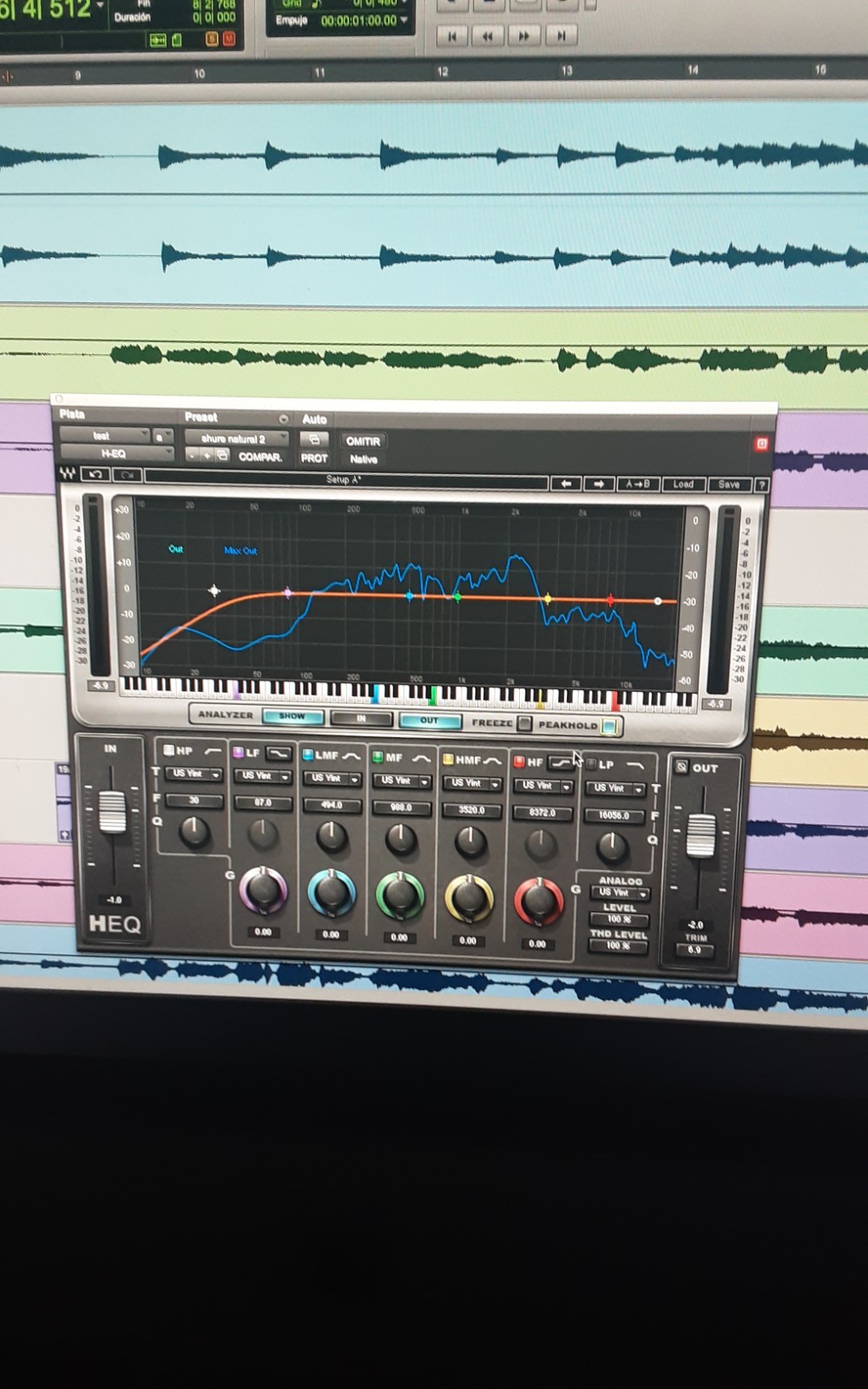The width and height of the screenshot is (868, 1389).
Task: Click the Save preset button
Action: pos(729,484)
